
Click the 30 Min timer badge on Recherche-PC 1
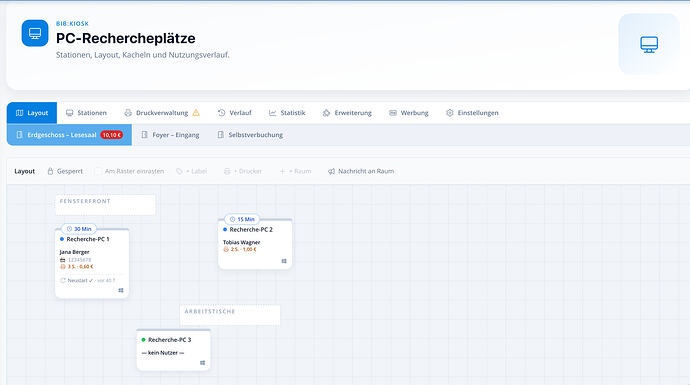coord(79,229)
